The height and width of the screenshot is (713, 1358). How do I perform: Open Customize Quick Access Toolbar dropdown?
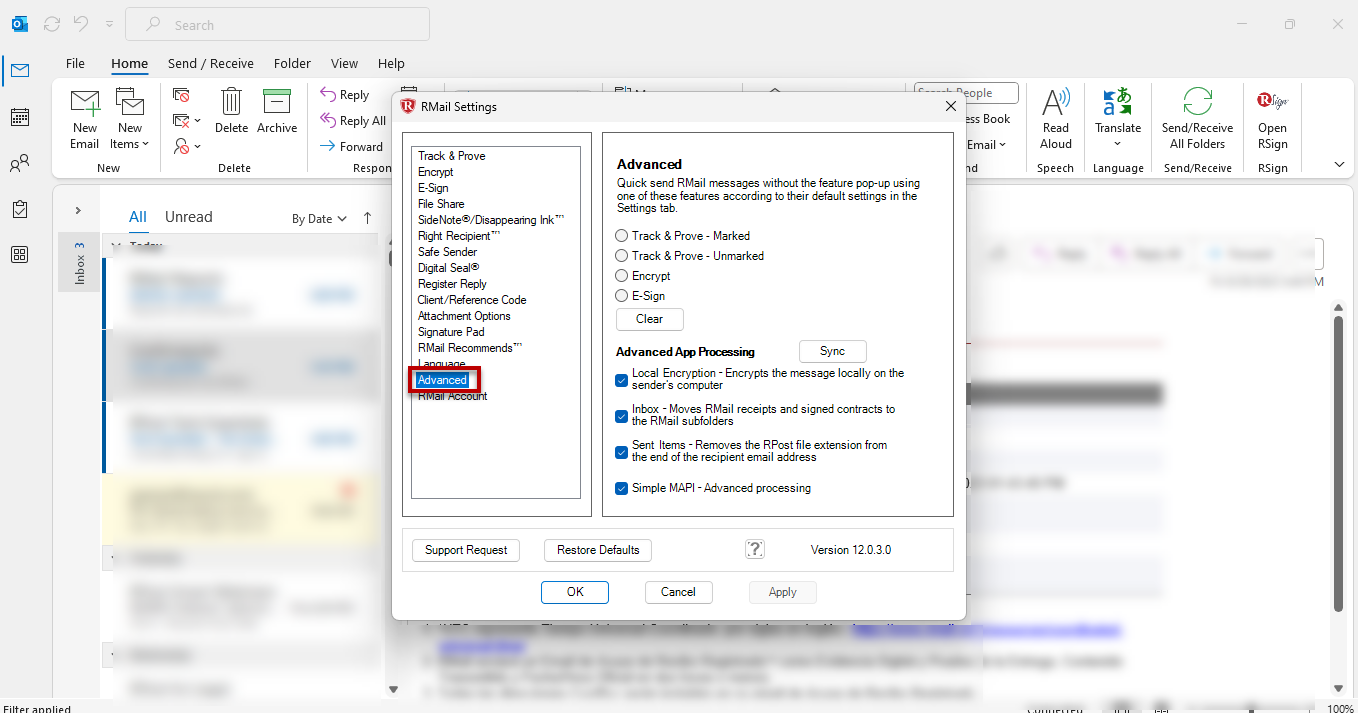[109, 24]
